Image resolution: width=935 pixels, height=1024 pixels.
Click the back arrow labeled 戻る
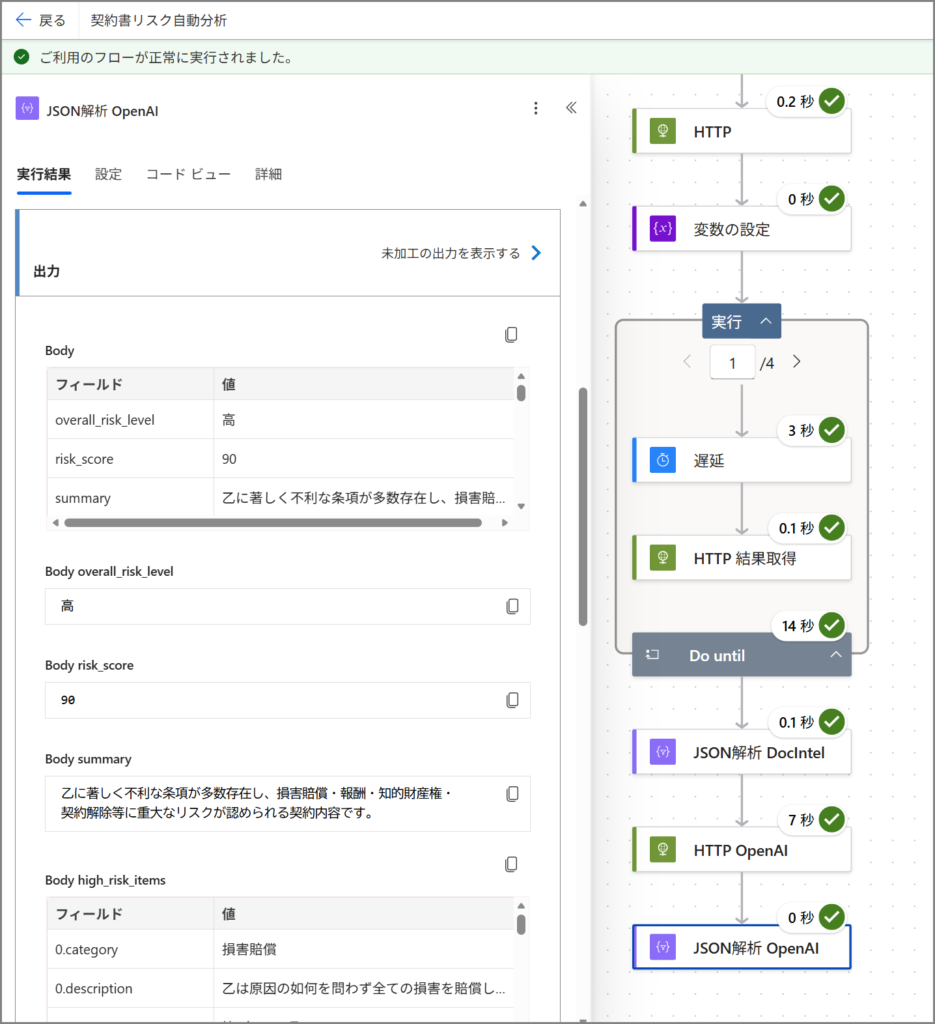40,20
